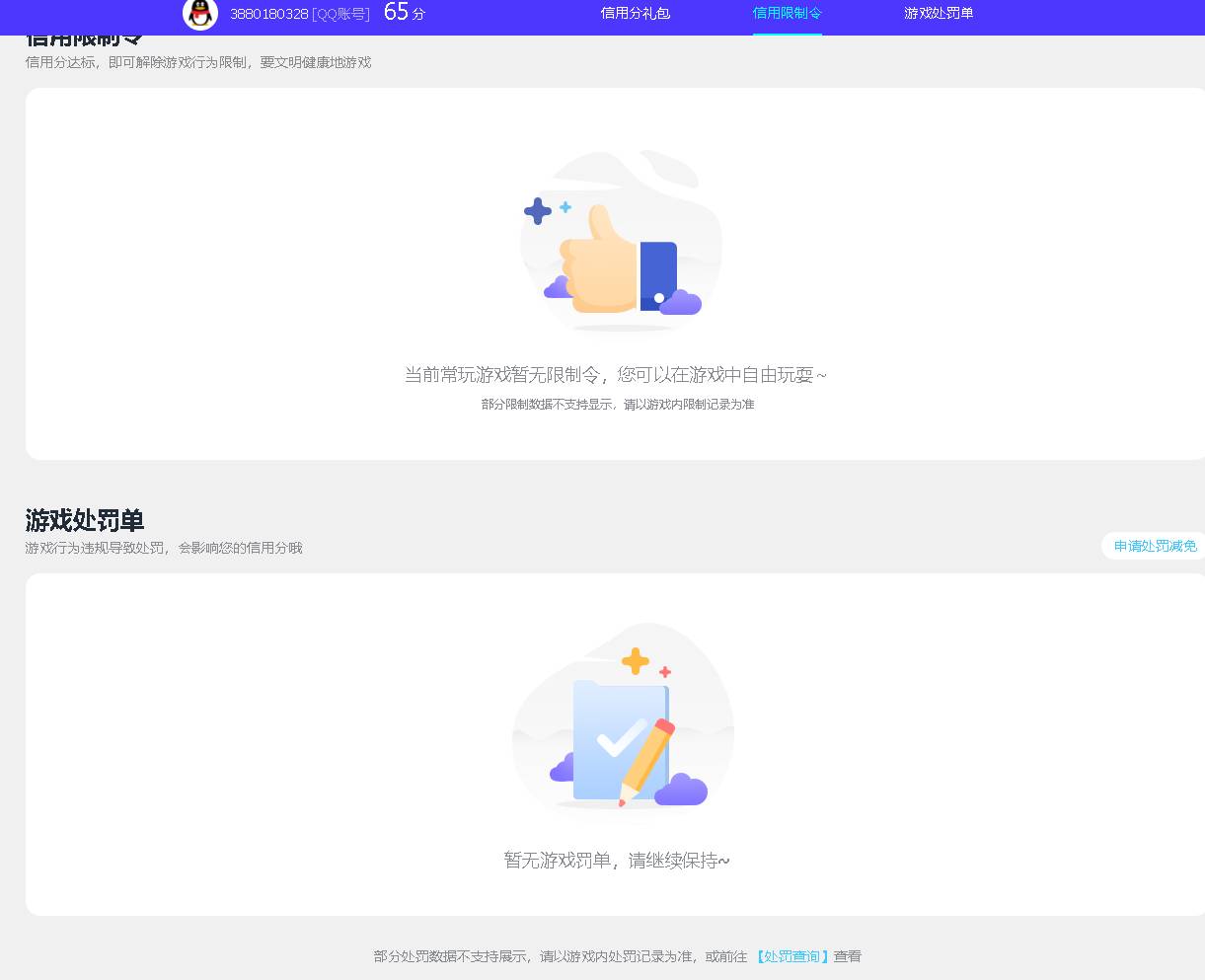Screen dimensions: 1205x980
Task: Click the blue plus decoration near the thumbs-up
Action: pyautogui.click(x=537, y=210)
